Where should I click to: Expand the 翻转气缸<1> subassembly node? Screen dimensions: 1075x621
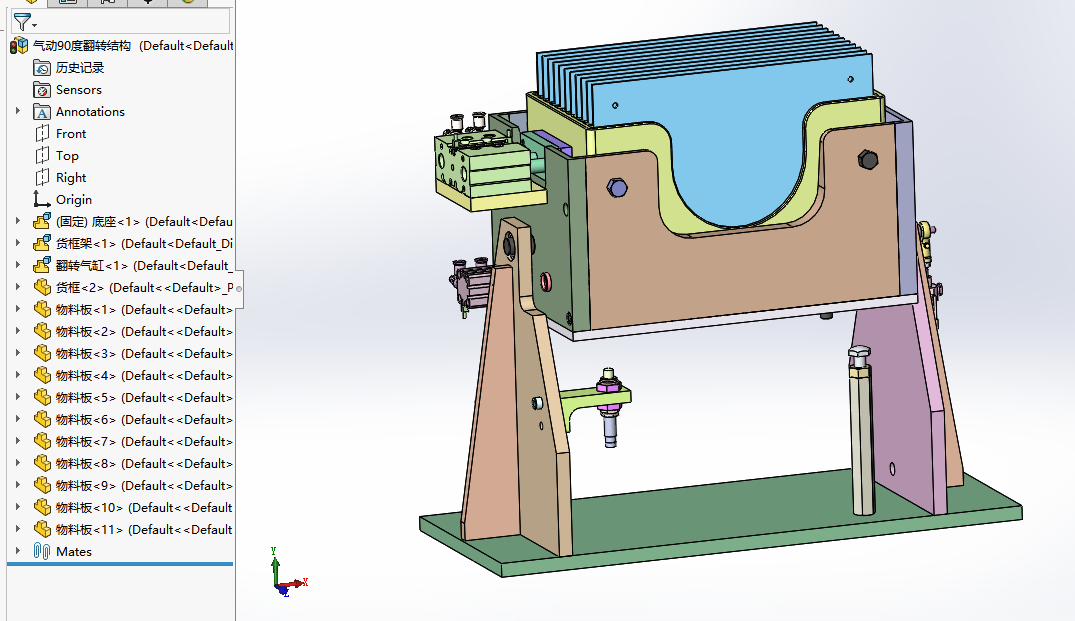point(18,265)
